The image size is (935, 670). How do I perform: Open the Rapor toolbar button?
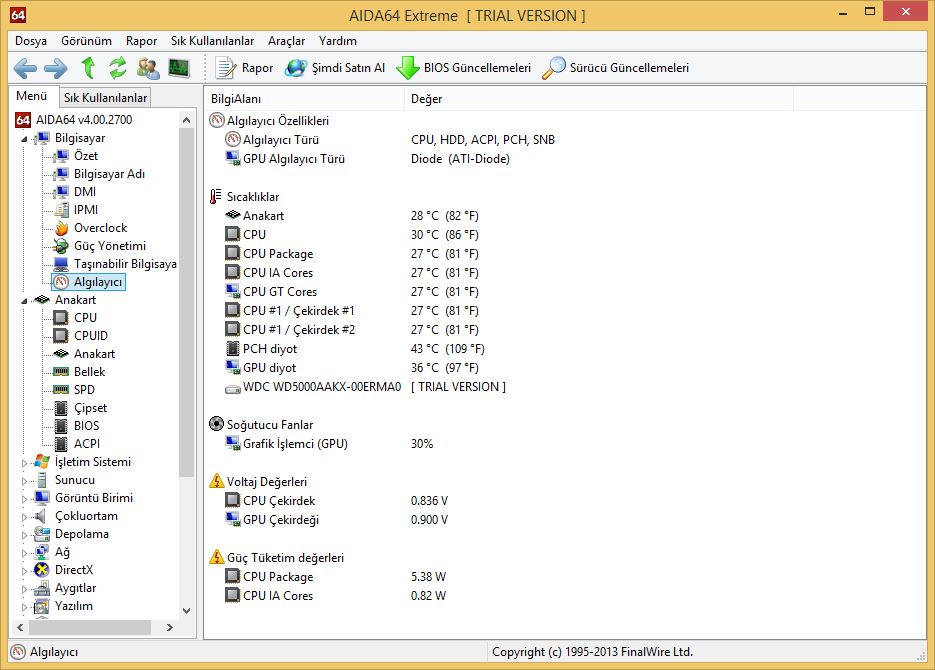click(x=245, y=68)
